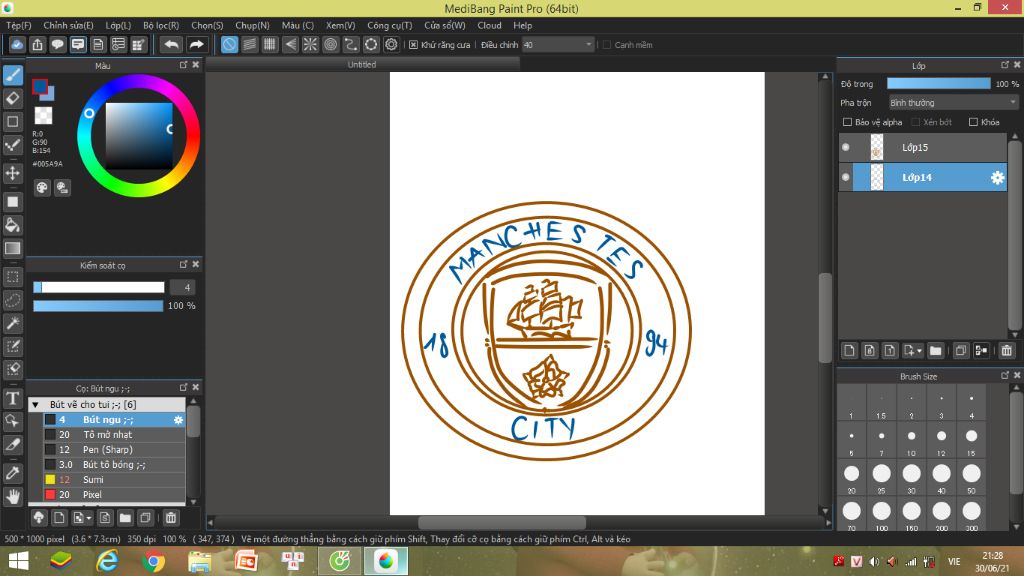The width and height of the screenshot is (1024, 576).
Task: Open the Pha trộn blend mode dropdown
Action: pos(953,103)
